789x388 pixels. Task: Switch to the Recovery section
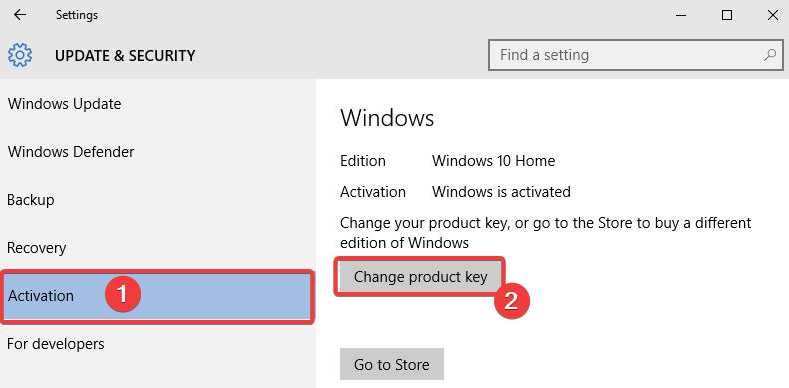(36, 248)
